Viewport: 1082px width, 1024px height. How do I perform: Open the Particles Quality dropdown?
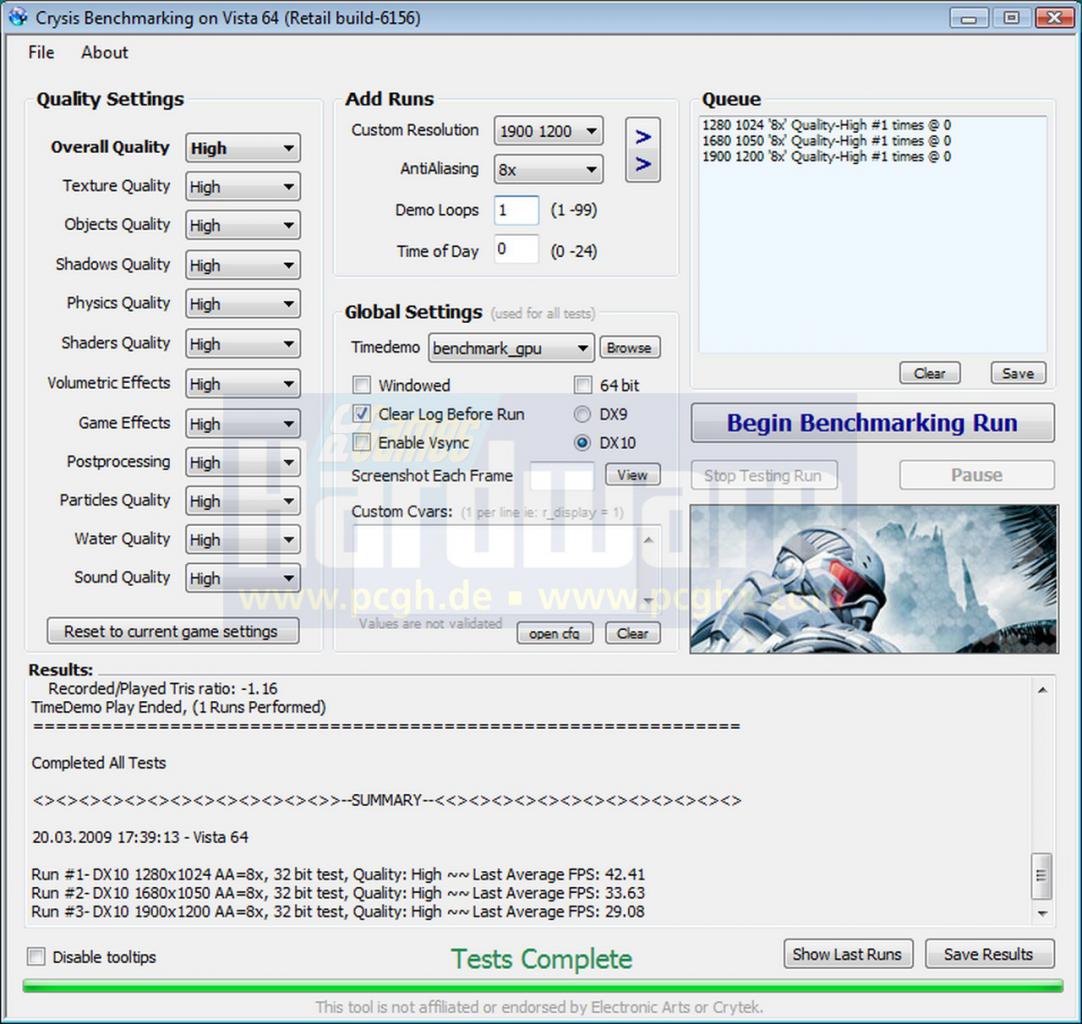tap(242, 501)
